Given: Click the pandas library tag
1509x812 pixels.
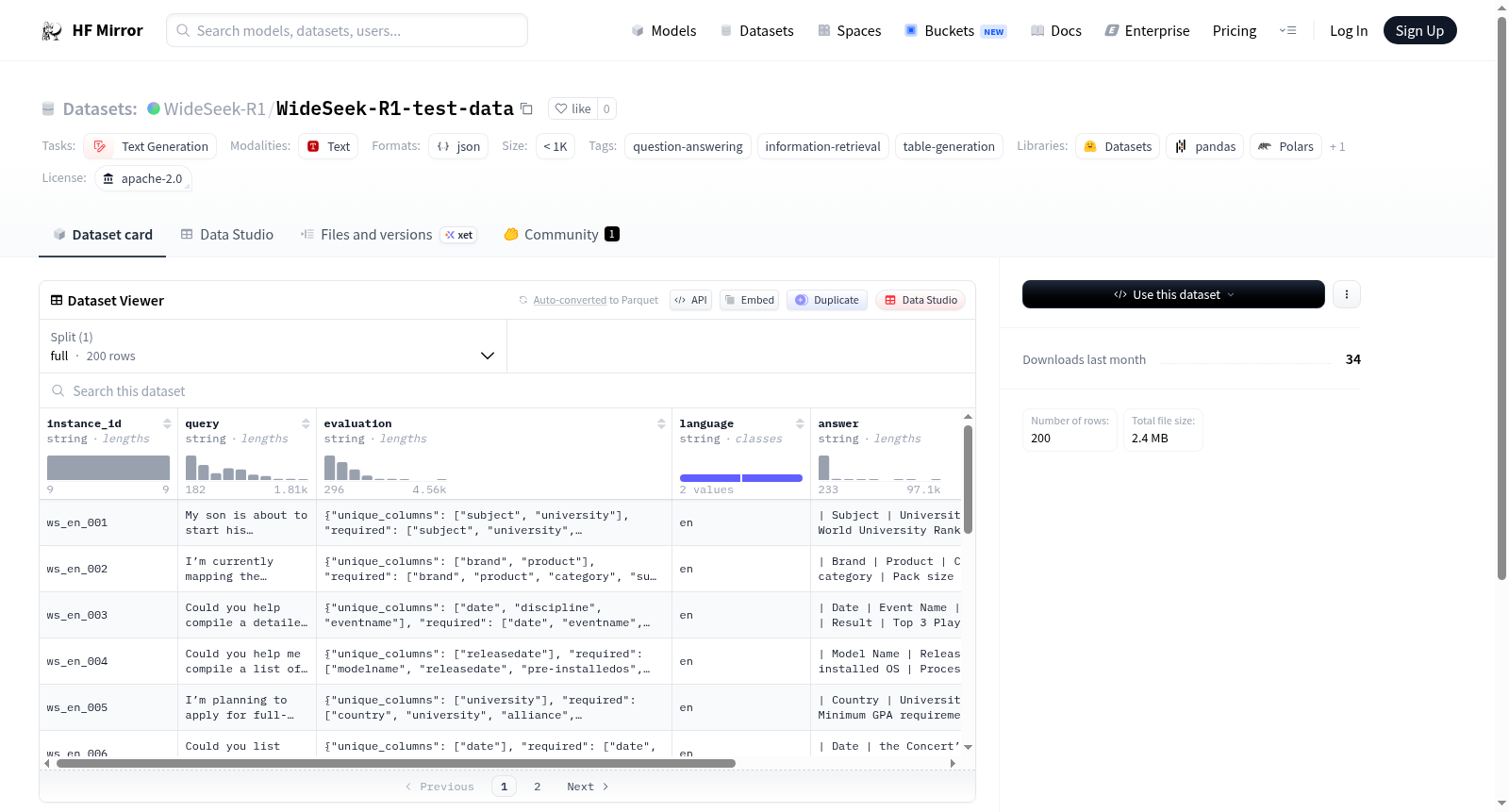Looking at the screenshot, I should pos(1205,146).
